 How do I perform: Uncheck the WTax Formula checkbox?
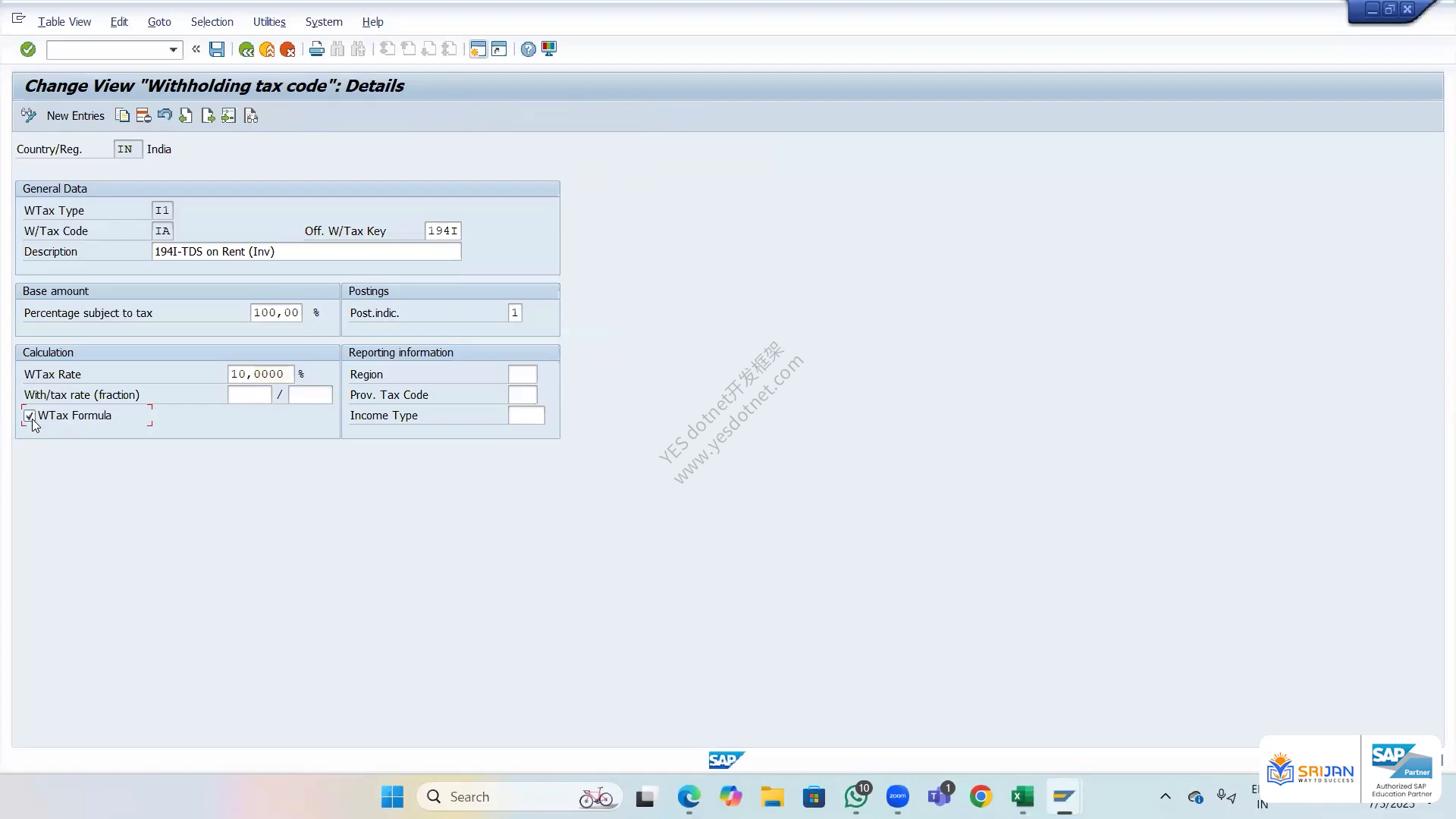[x=30, y=416]
